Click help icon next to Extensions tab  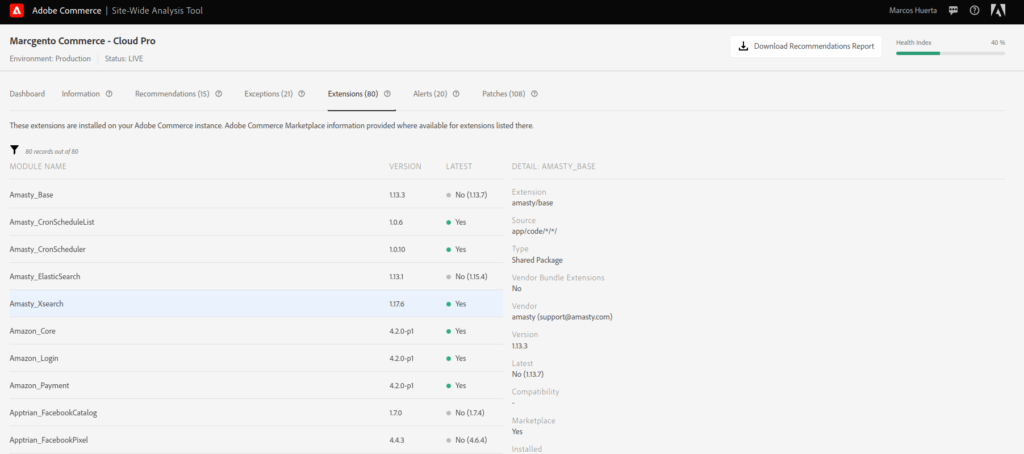coord(387,93)
